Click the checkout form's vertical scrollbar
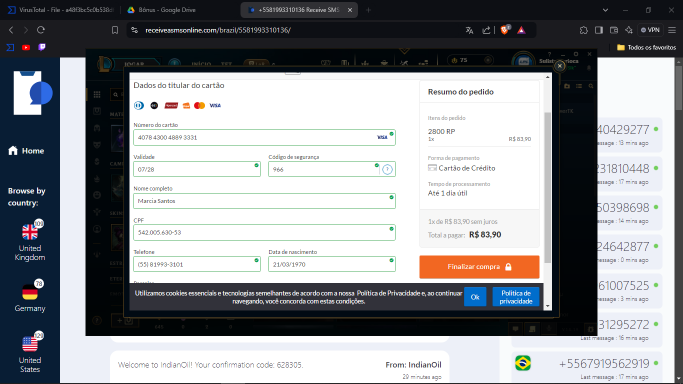 click(548, 187)
